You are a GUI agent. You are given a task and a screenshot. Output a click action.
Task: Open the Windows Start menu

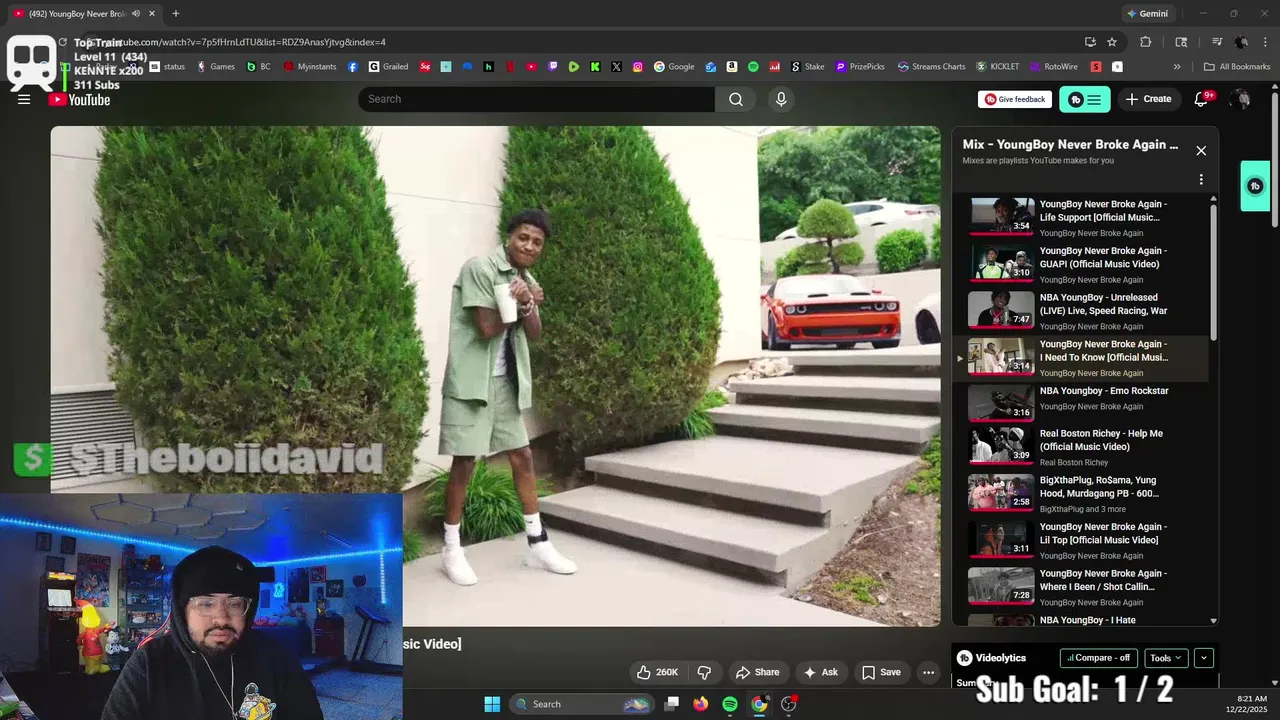click(492, 704)
